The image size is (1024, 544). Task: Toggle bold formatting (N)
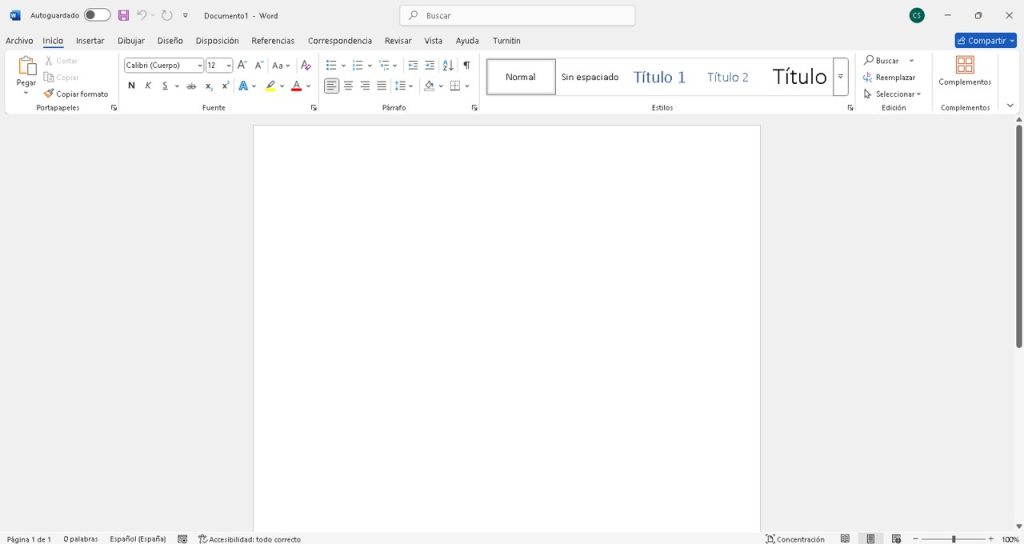(x=131, y=86)
